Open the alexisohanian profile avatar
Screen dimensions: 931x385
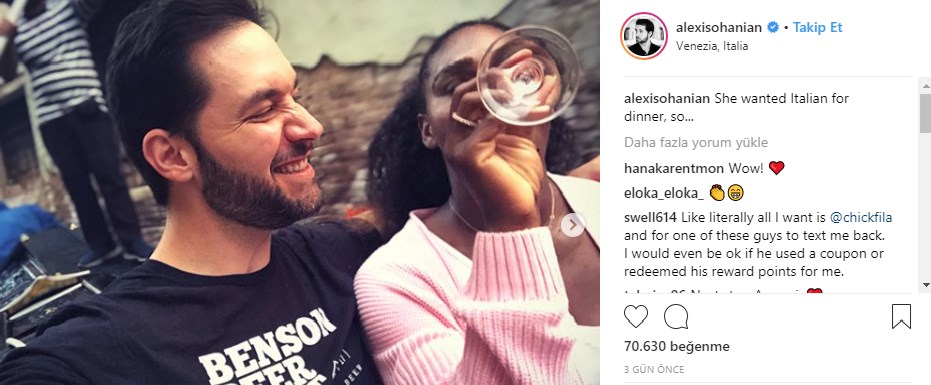point(644,36)
